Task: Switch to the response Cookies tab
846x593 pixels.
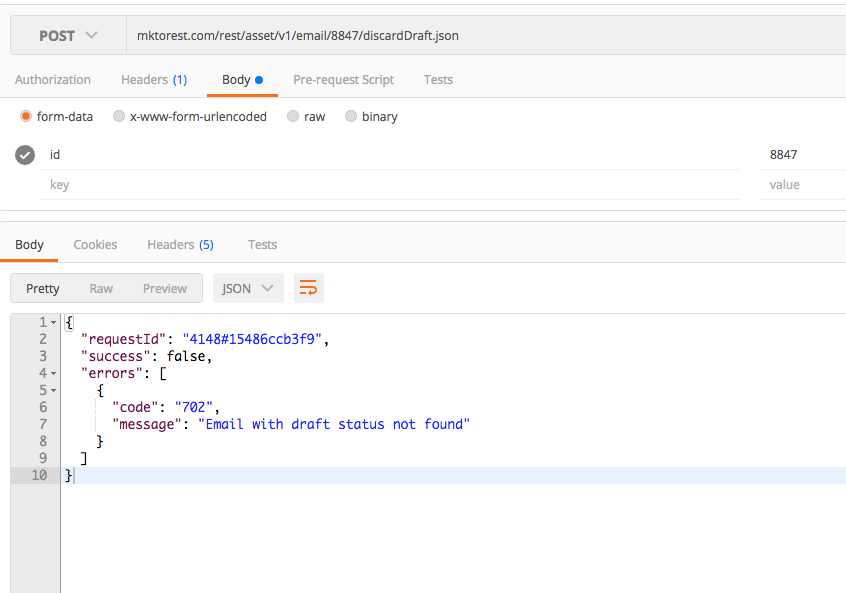Action: (x=95, y=245)
